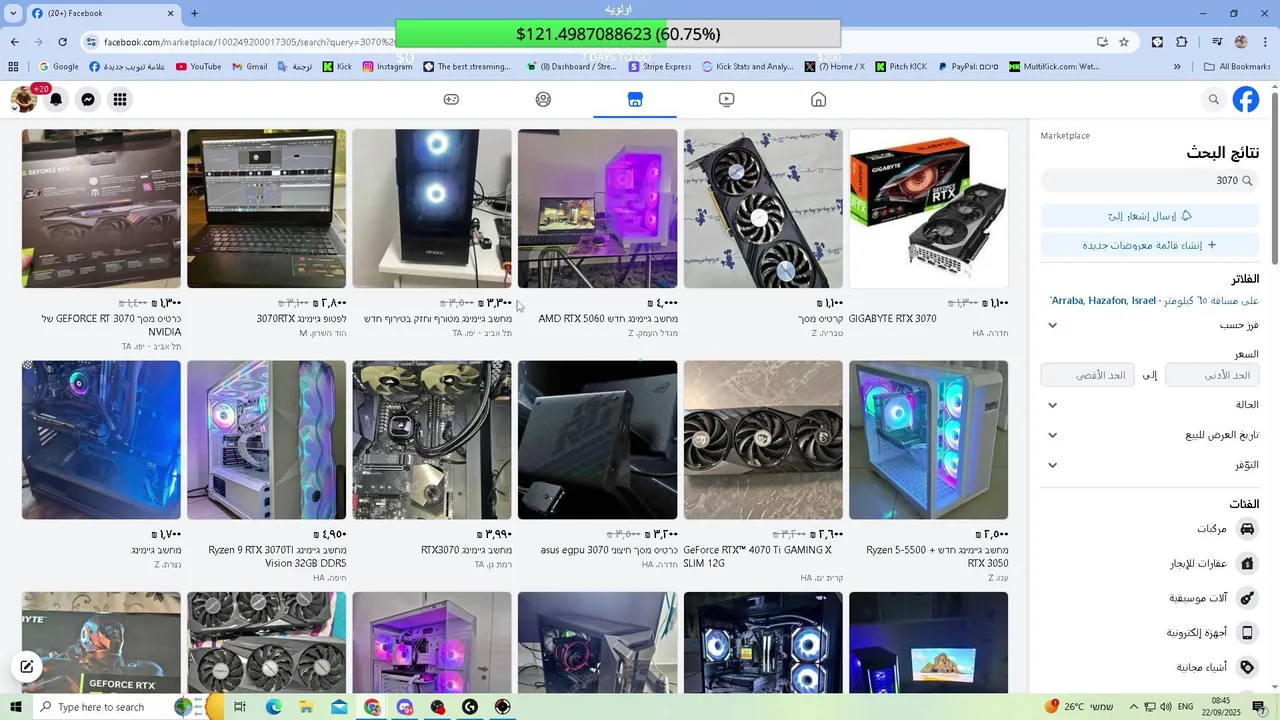Open the AMD RTX 5060 listing photo
Screen dimensions: 1280x720
point(597,208)
